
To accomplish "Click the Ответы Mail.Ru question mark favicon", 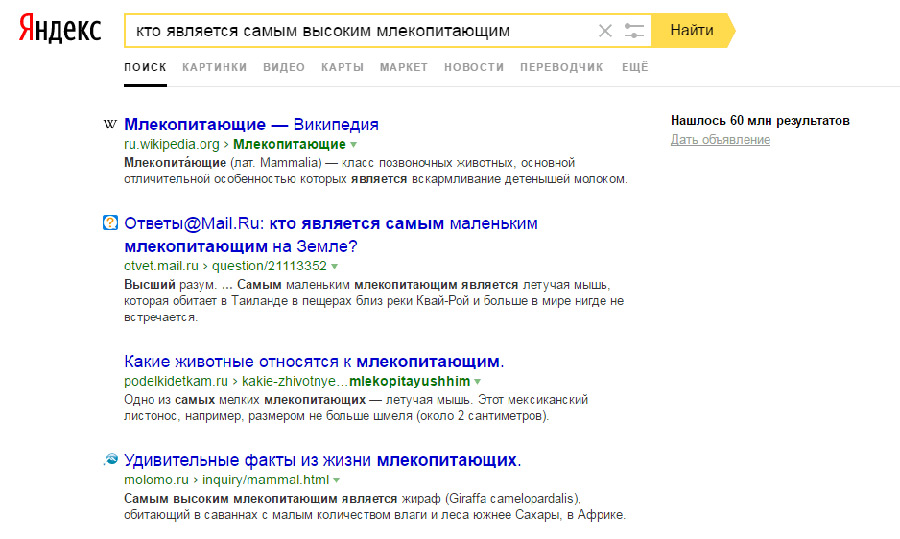I will coord(110,223).
